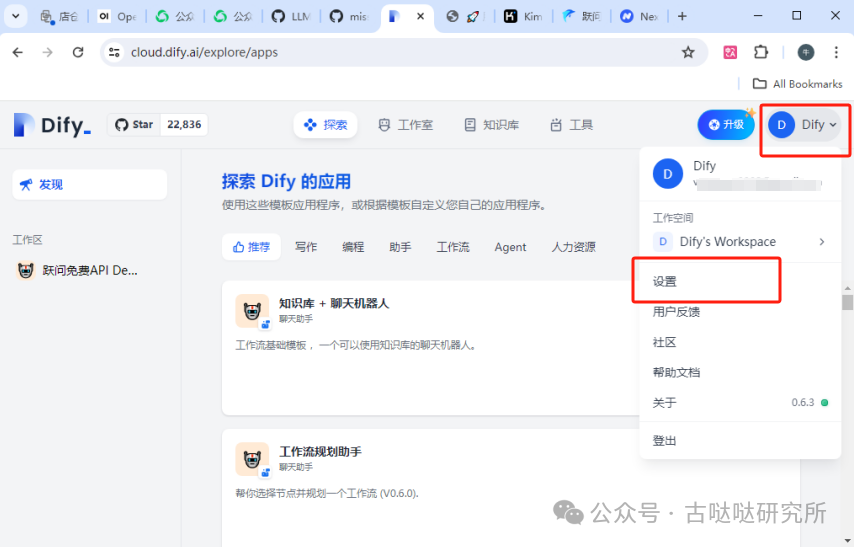The image size is (854, 547).
Task: Click the browser forward arrow
Action: coord(48,52)
